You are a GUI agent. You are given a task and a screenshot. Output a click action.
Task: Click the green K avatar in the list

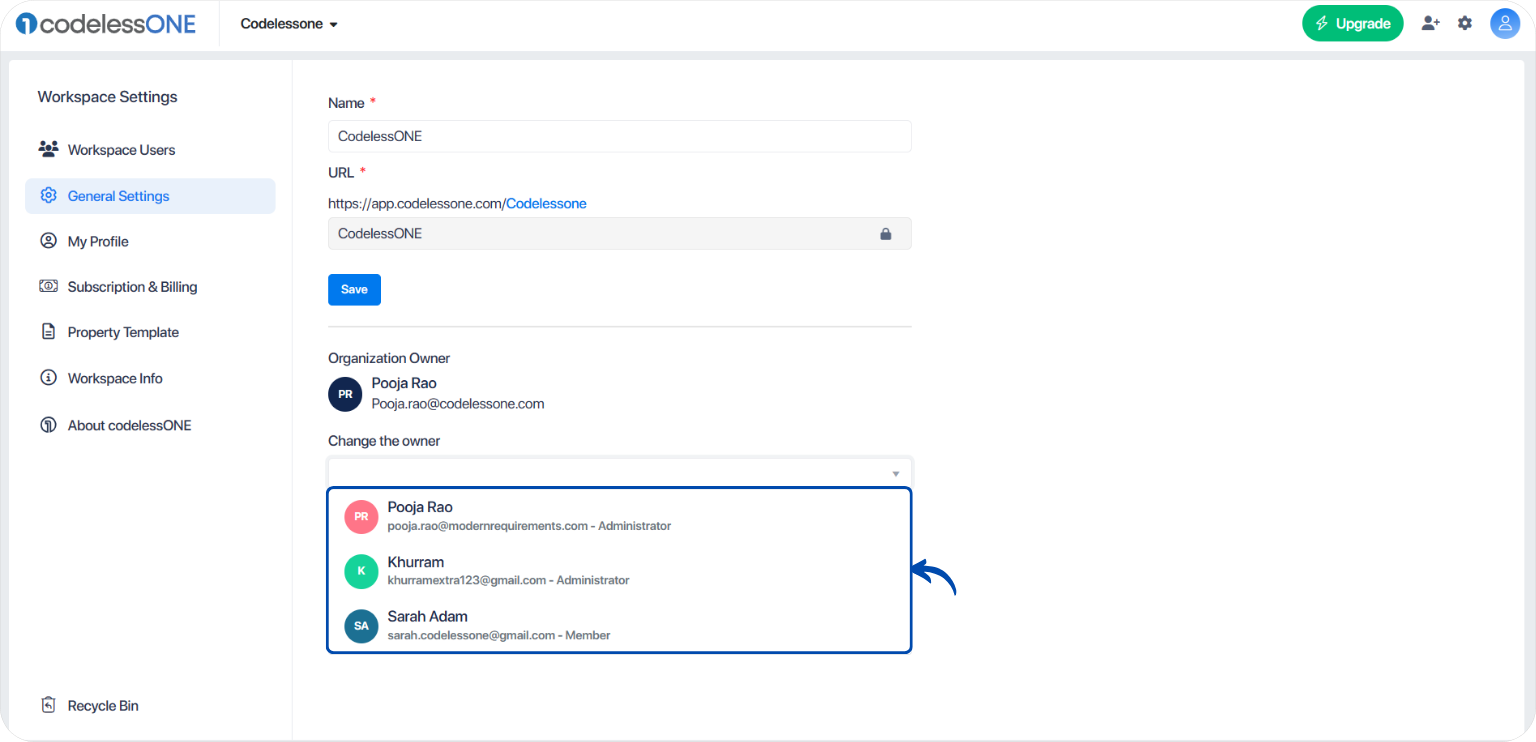tap(362, 571)
